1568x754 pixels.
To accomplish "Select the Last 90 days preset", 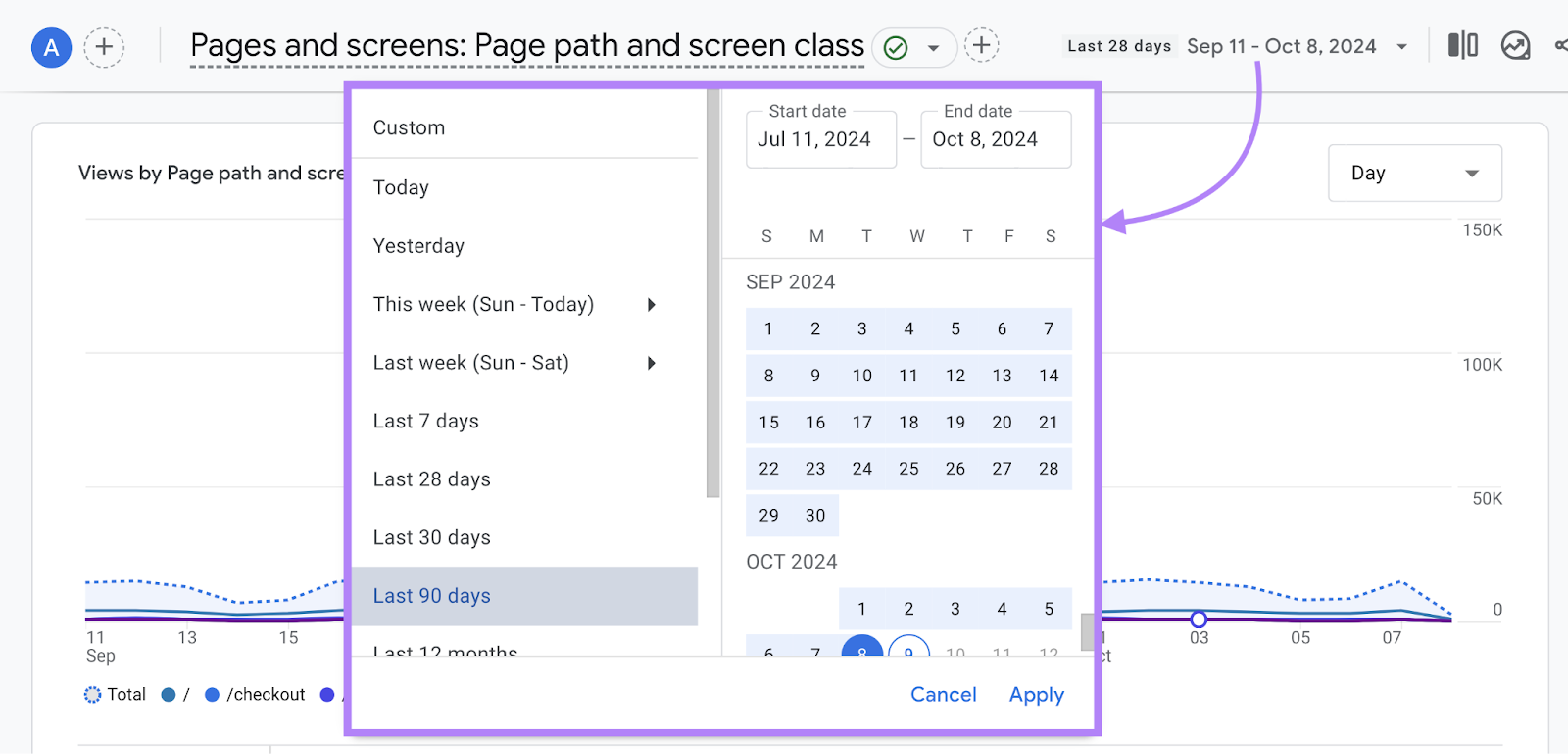I will [524, 596].
